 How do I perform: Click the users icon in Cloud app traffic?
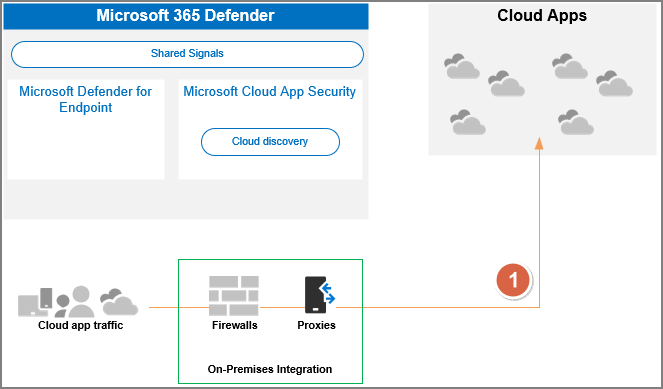[74, 301]
